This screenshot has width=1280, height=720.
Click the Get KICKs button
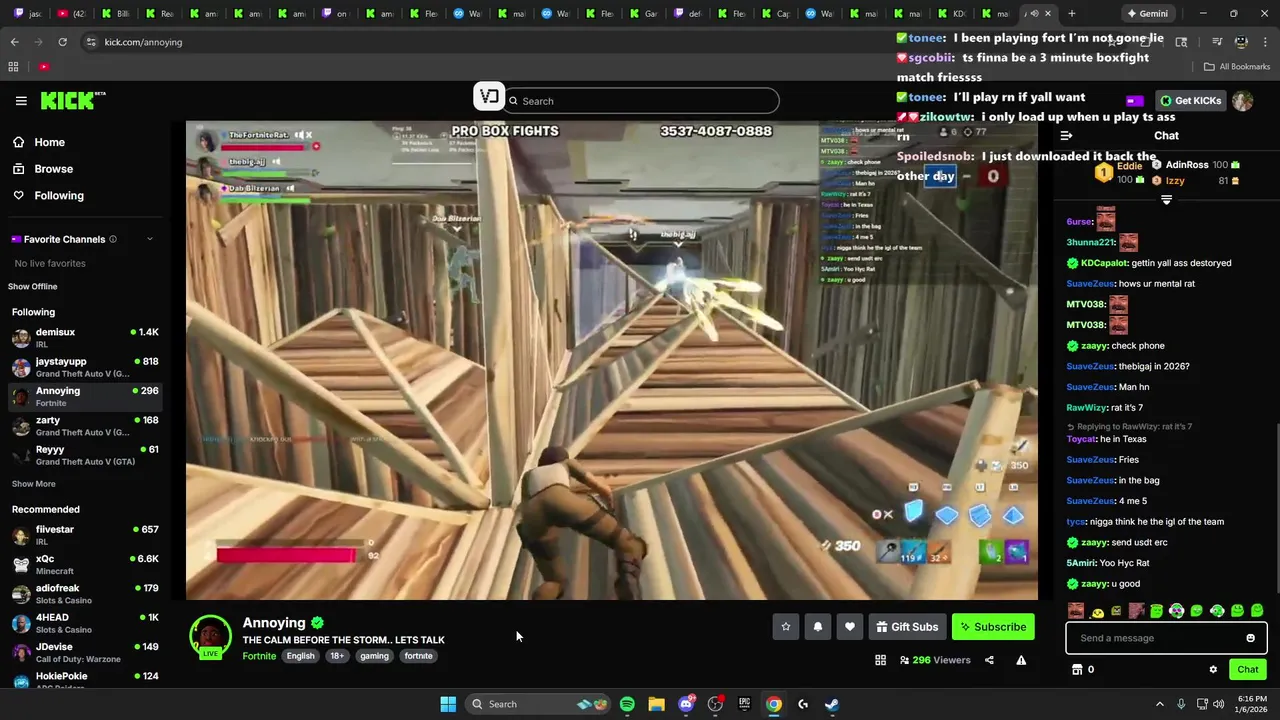1191,101
